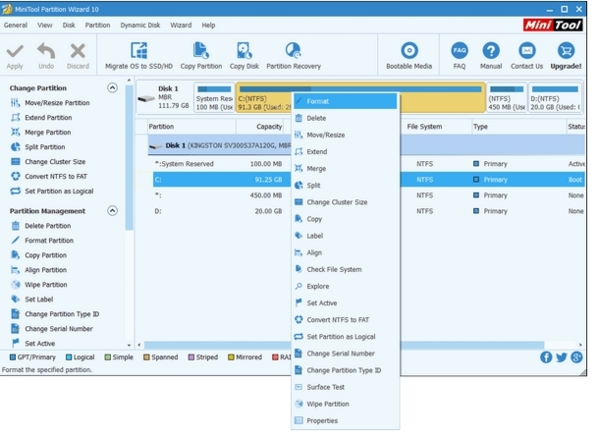Select Copy Partition in sidebar list

tap(39, 255)
